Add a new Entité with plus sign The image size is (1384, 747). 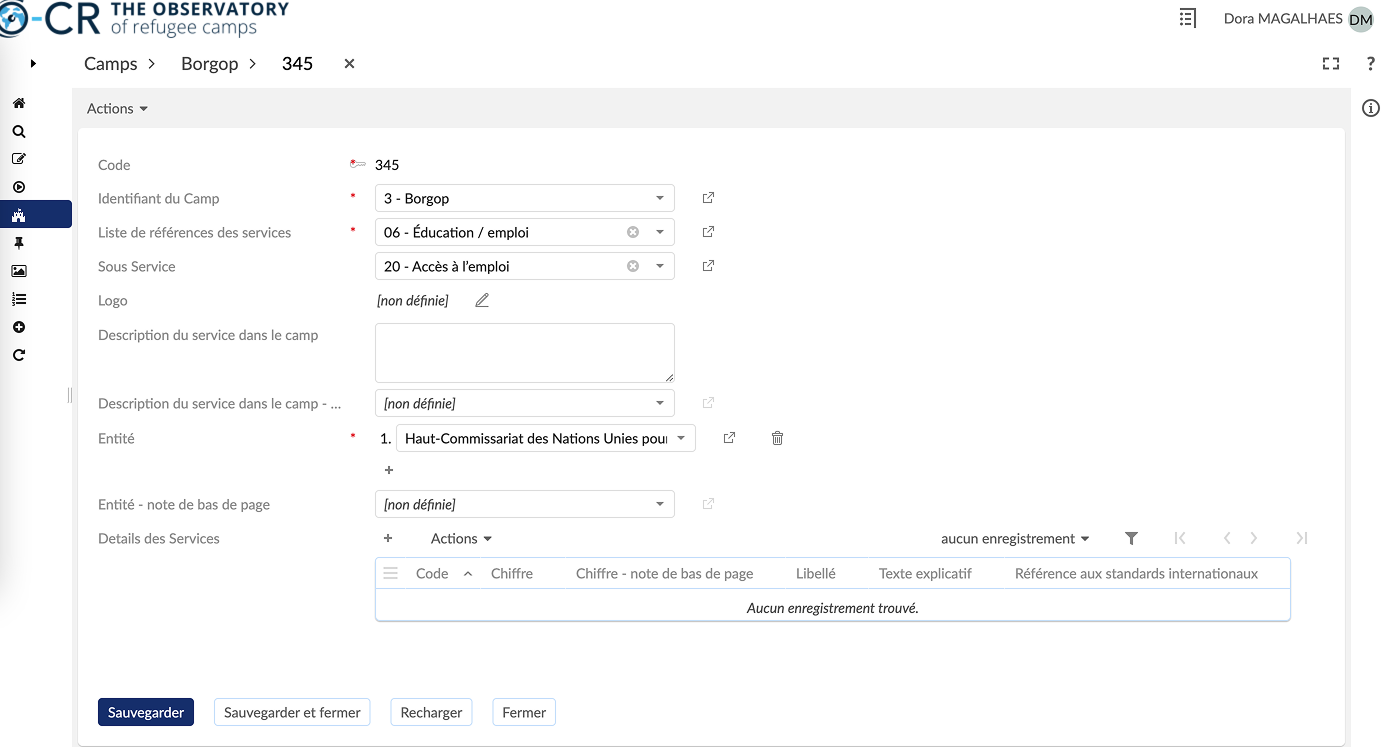(x=389, y=470)
